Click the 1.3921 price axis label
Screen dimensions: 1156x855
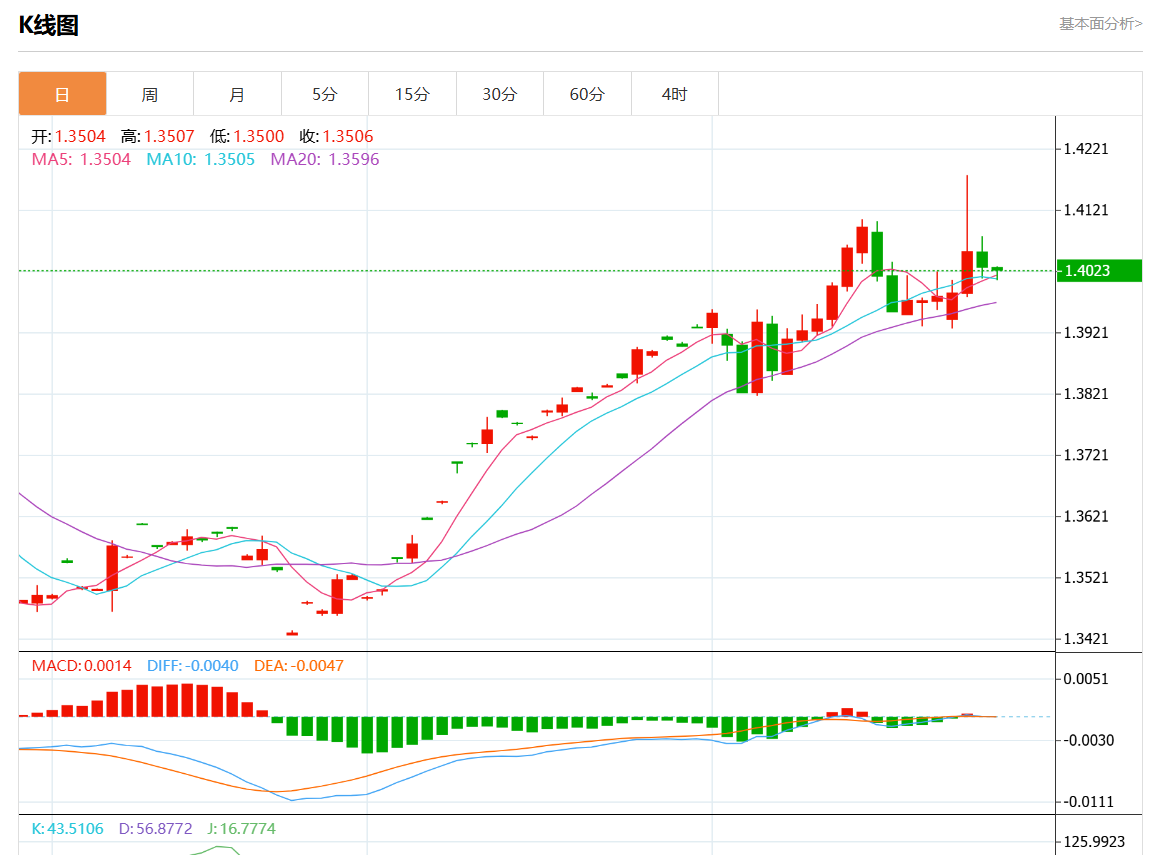[1086, 332]
